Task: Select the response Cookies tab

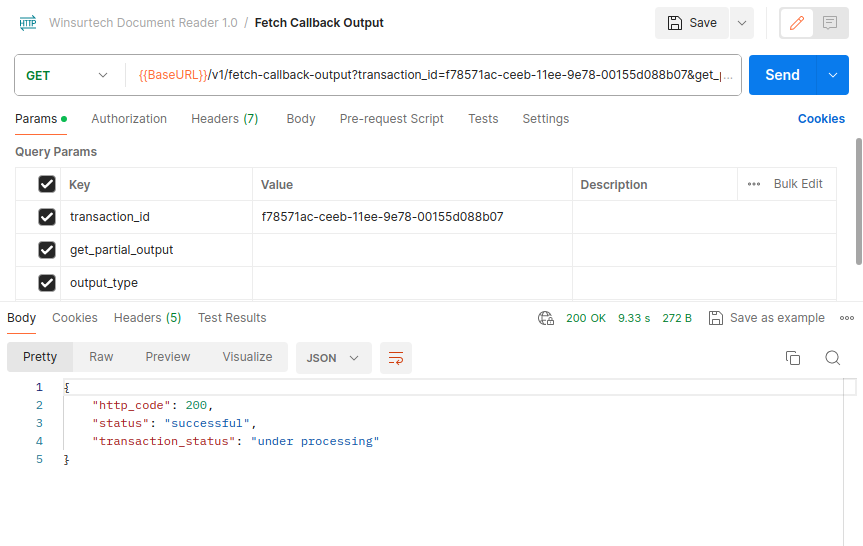Action: (75, 318)
